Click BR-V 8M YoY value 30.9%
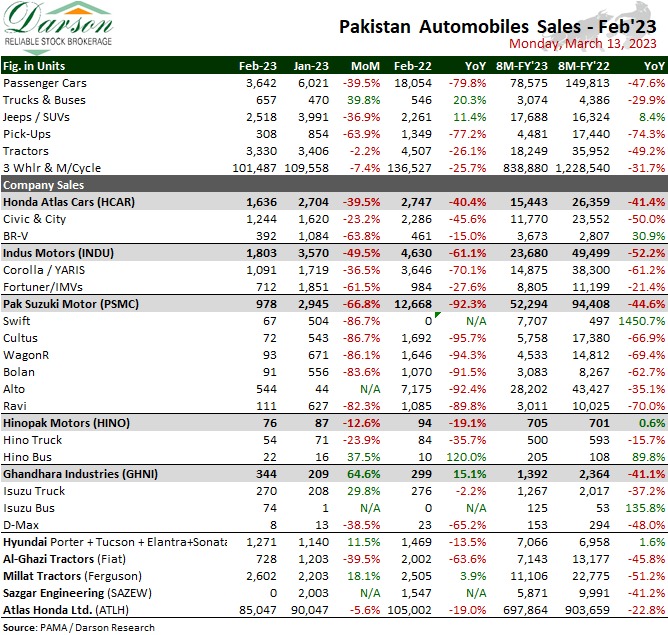Screen dimensions: 668x635 click(648, 236)
